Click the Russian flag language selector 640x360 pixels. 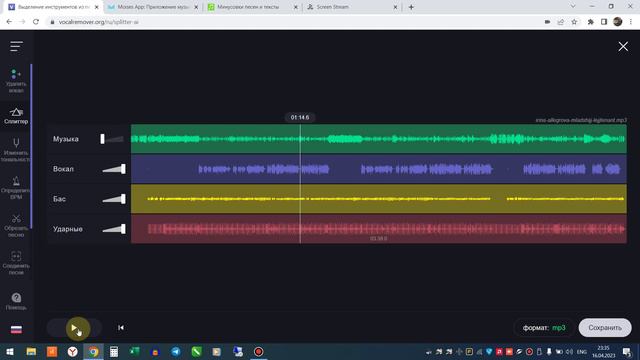click(x=16, y=329)
